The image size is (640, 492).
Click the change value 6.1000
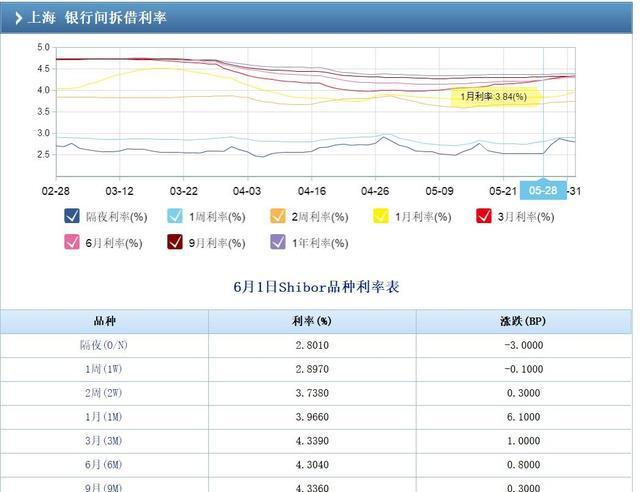click(x=524, y=417)
